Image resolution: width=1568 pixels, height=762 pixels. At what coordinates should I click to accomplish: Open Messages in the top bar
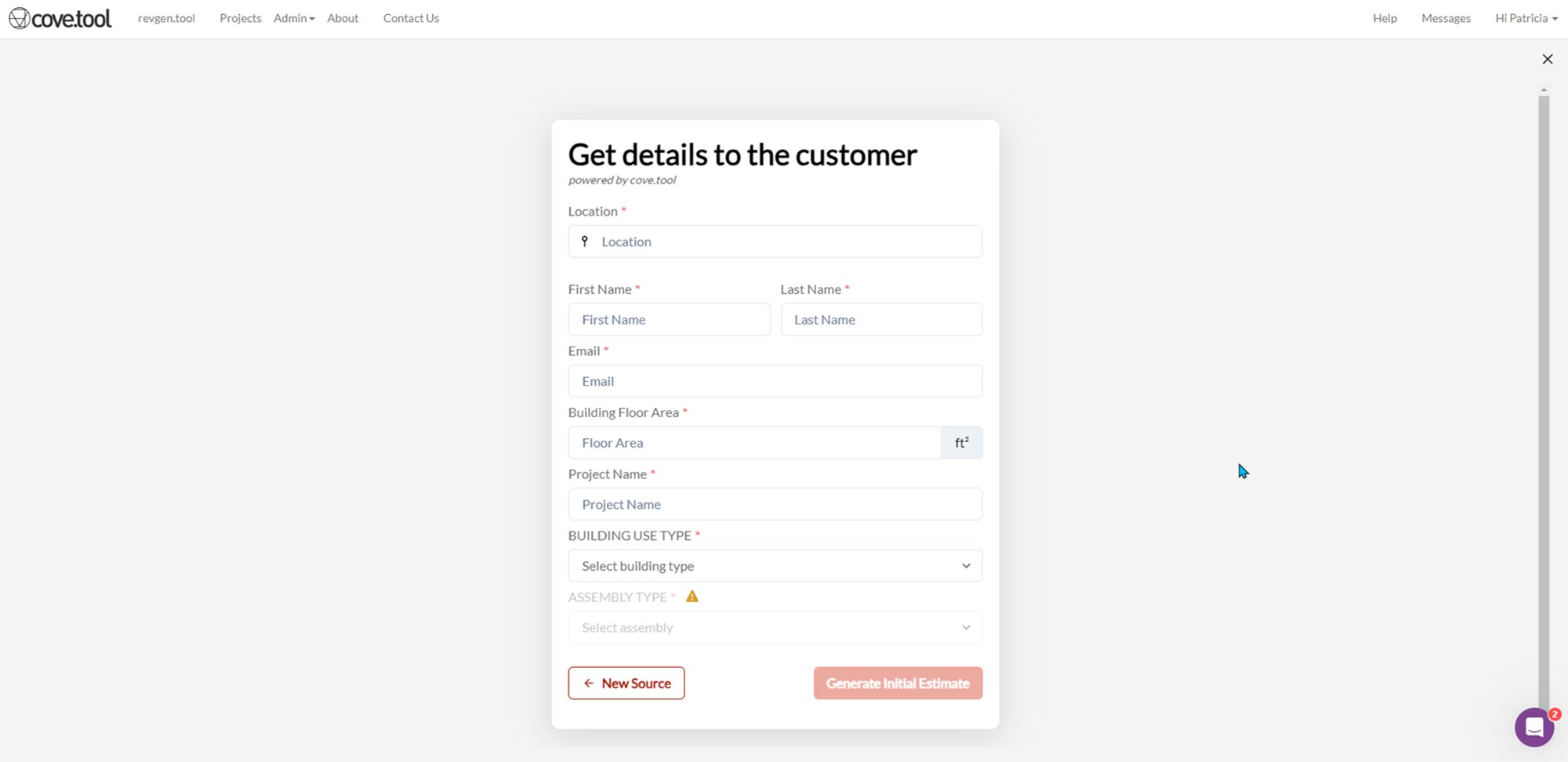[x=1446, y=18]
